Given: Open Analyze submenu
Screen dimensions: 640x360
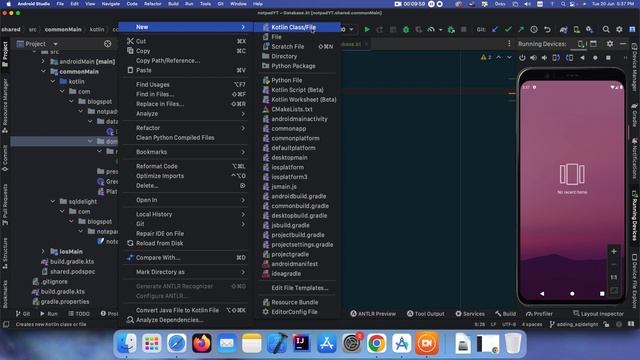Looking at the screenshot, I should 186,113.
